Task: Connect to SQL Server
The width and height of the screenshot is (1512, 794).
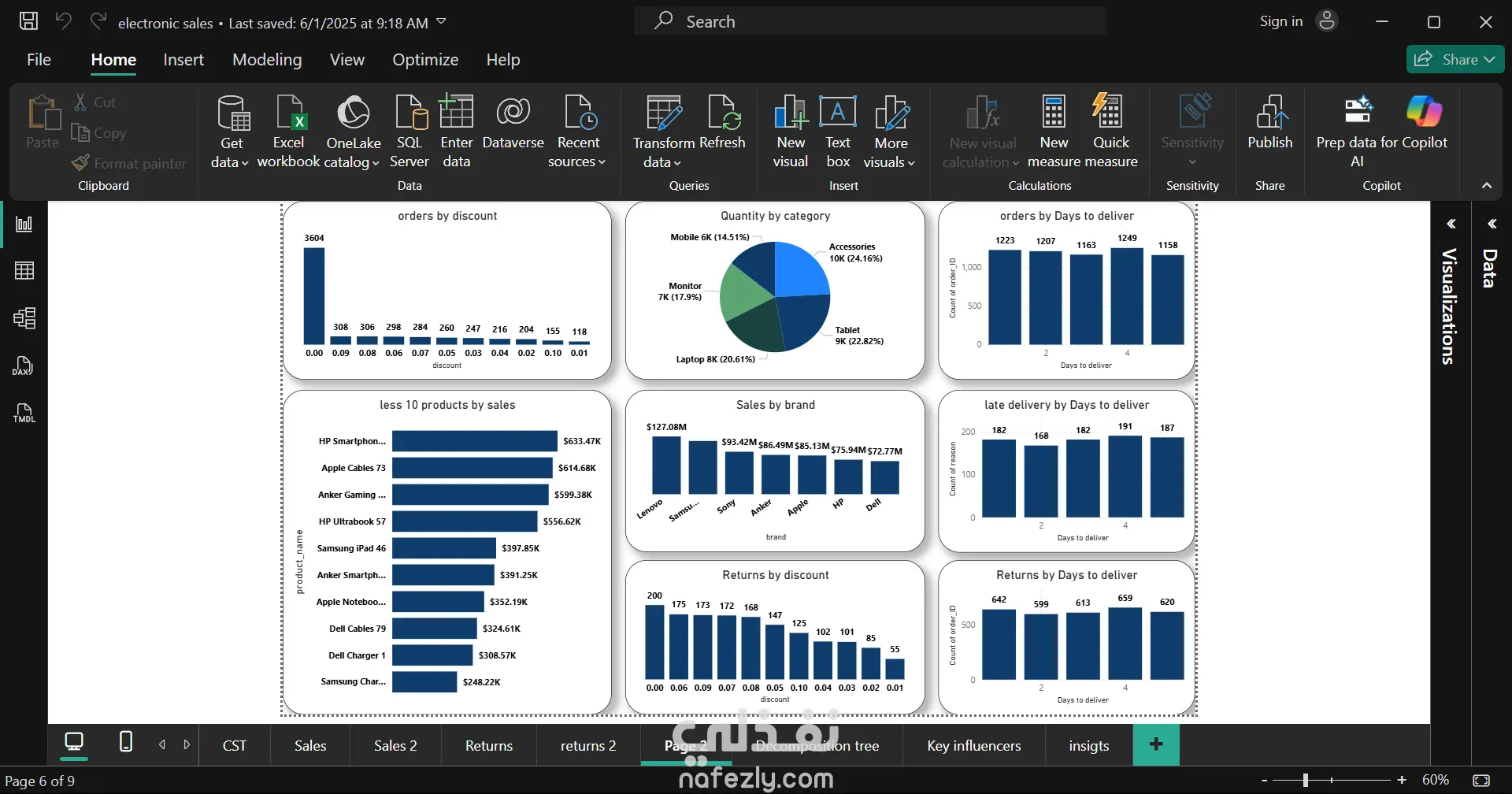Action: (x=409, y=132)
